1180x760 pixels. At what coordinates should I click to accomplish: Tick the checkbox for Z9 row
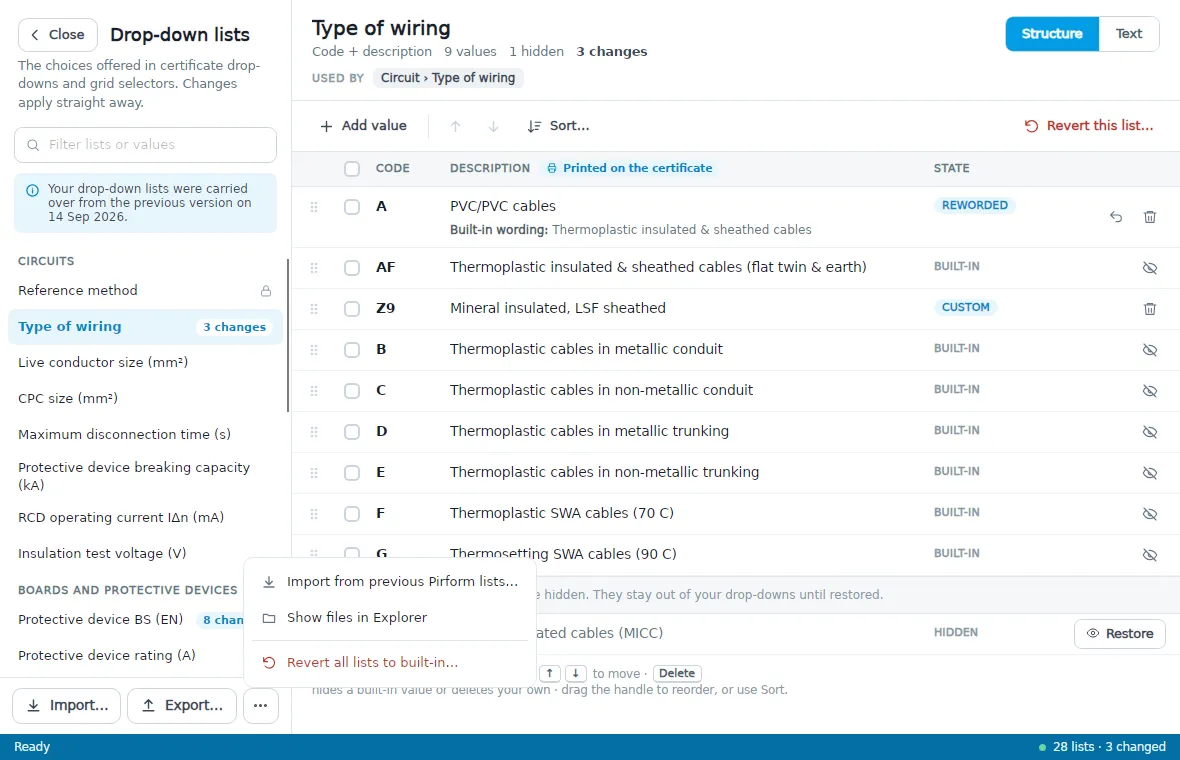(351, 309)
